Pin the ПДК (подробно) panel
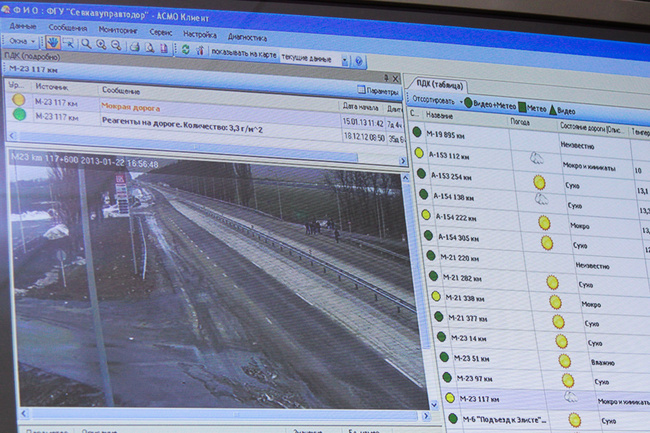The height and width of the screenshot is (433, 650). [386, 77]
